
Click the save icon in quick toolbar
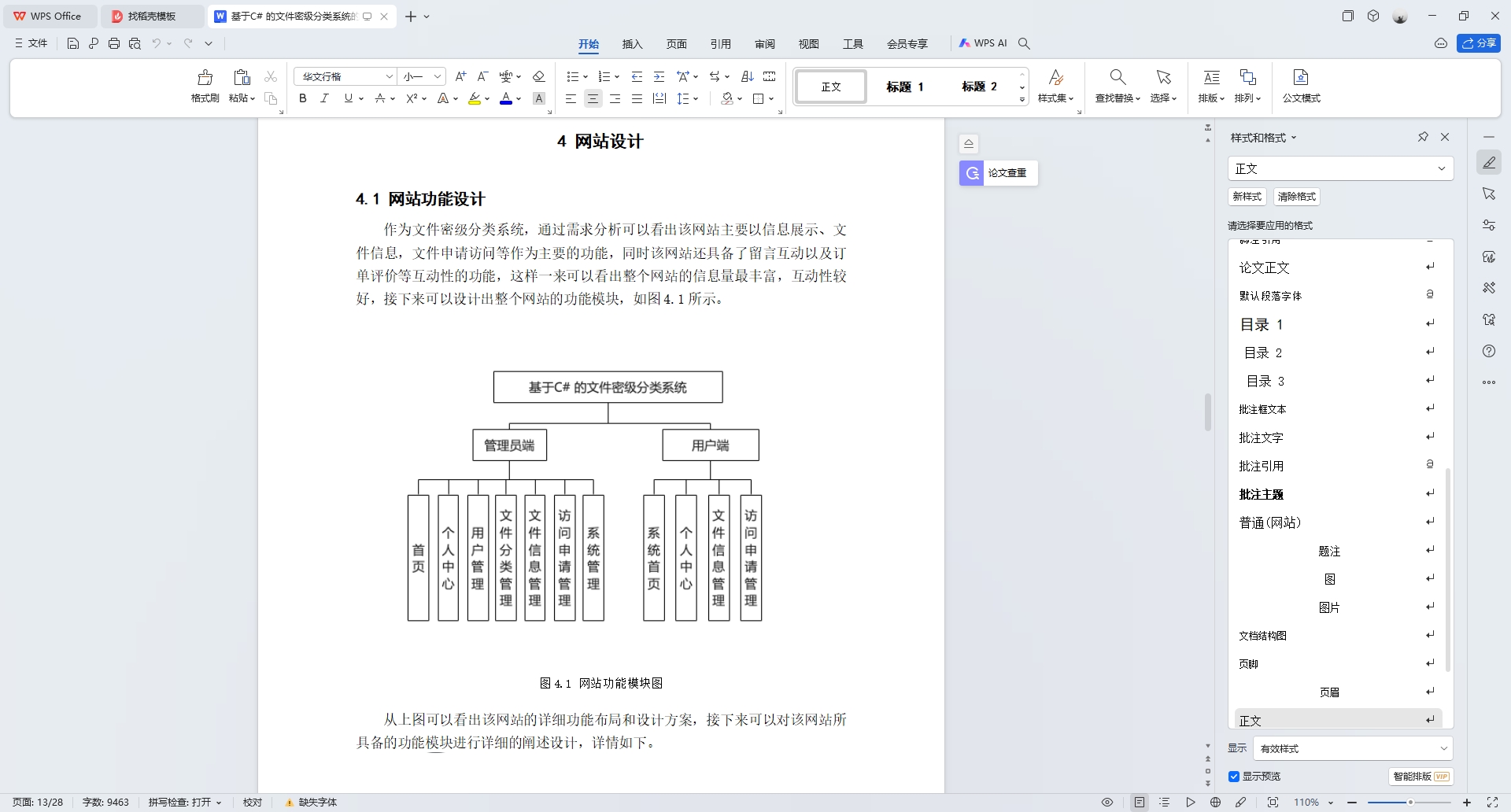coord(73,43)
